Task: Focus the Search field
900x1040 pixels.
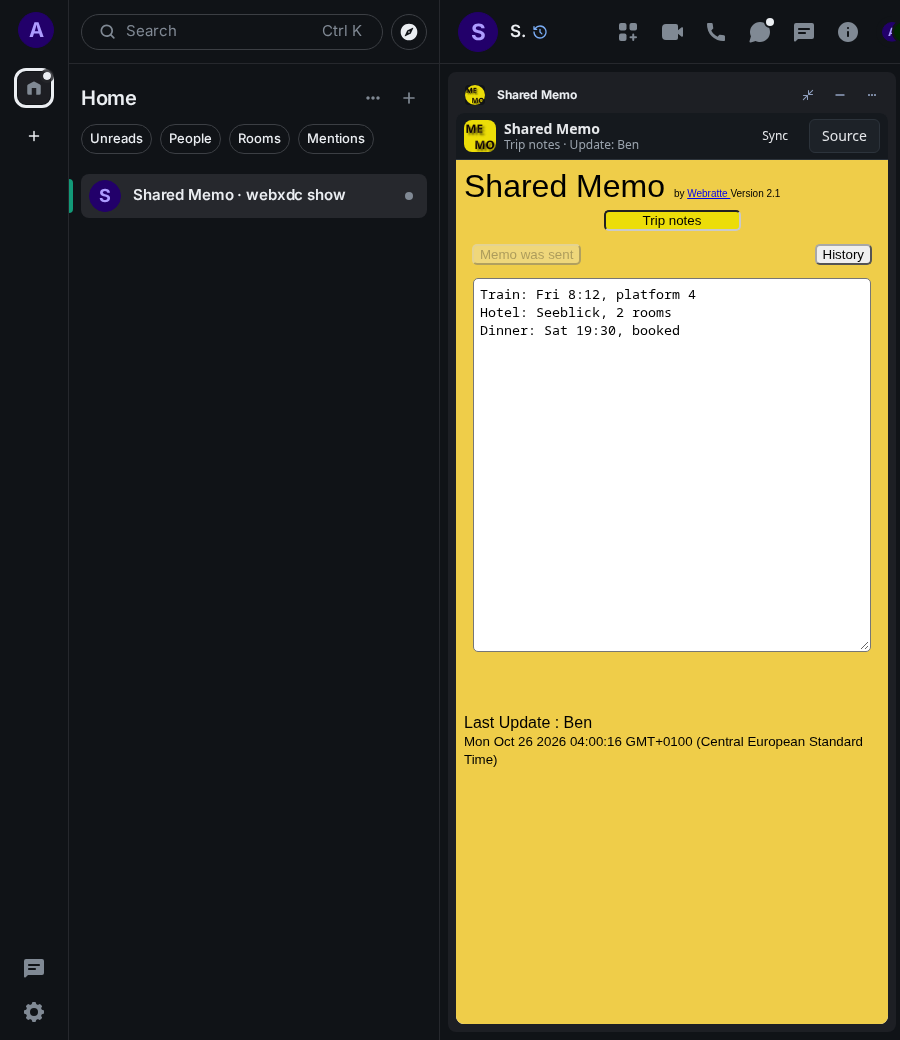Action: [x=231, y=32]
